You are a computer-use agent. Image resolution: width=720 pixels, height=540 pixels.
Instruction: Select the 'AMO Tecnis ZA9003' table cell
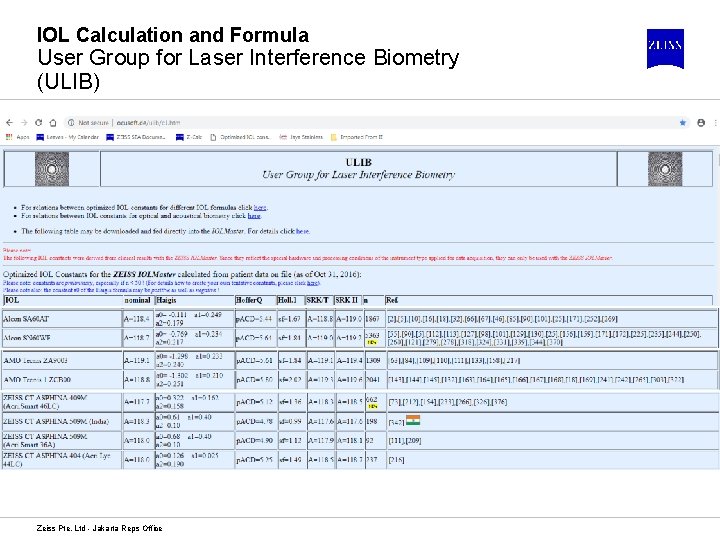click(x=62, y=360)
